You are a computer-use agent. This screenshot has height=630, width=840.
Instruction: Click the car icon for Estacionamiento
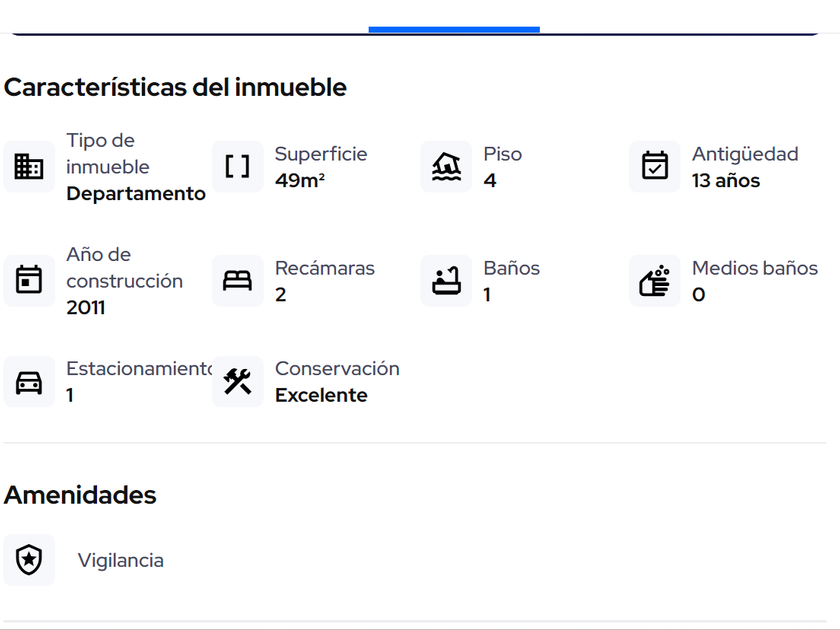pyautogui.click(x=29, y=382)
